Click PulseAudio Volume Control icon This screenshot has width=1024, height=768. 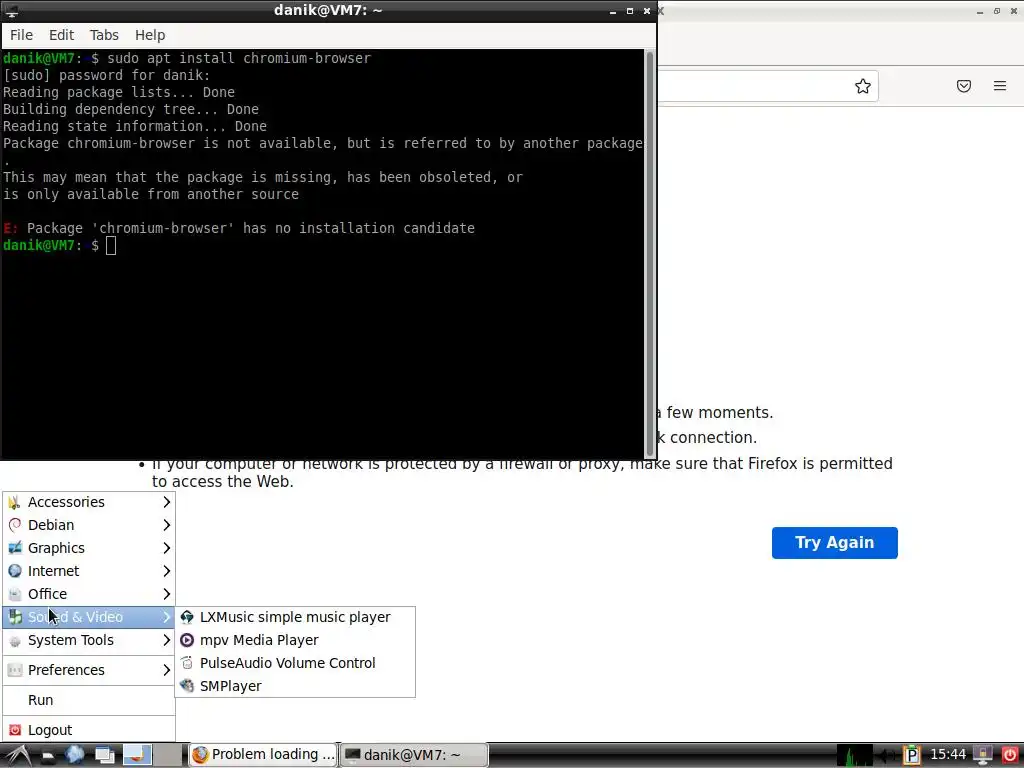point(187,663)
